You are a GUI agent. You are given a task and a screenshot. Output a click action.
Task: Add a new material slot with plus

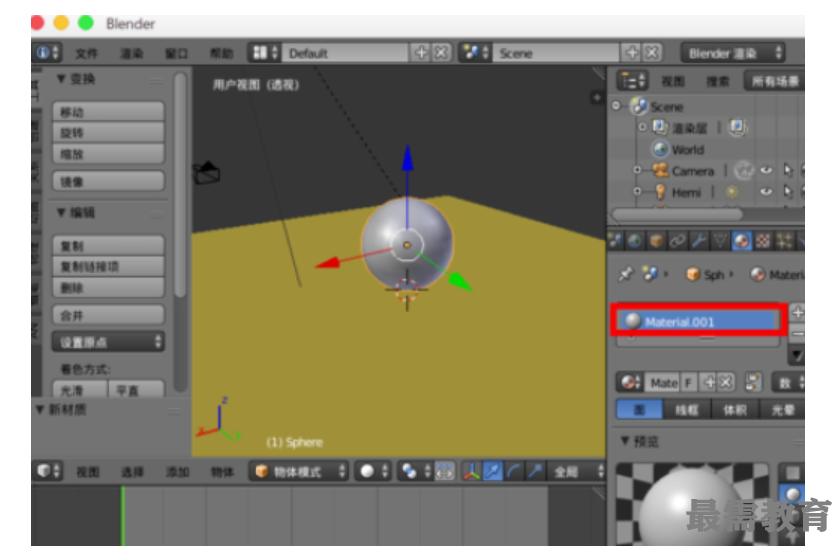tap(797, 313)
